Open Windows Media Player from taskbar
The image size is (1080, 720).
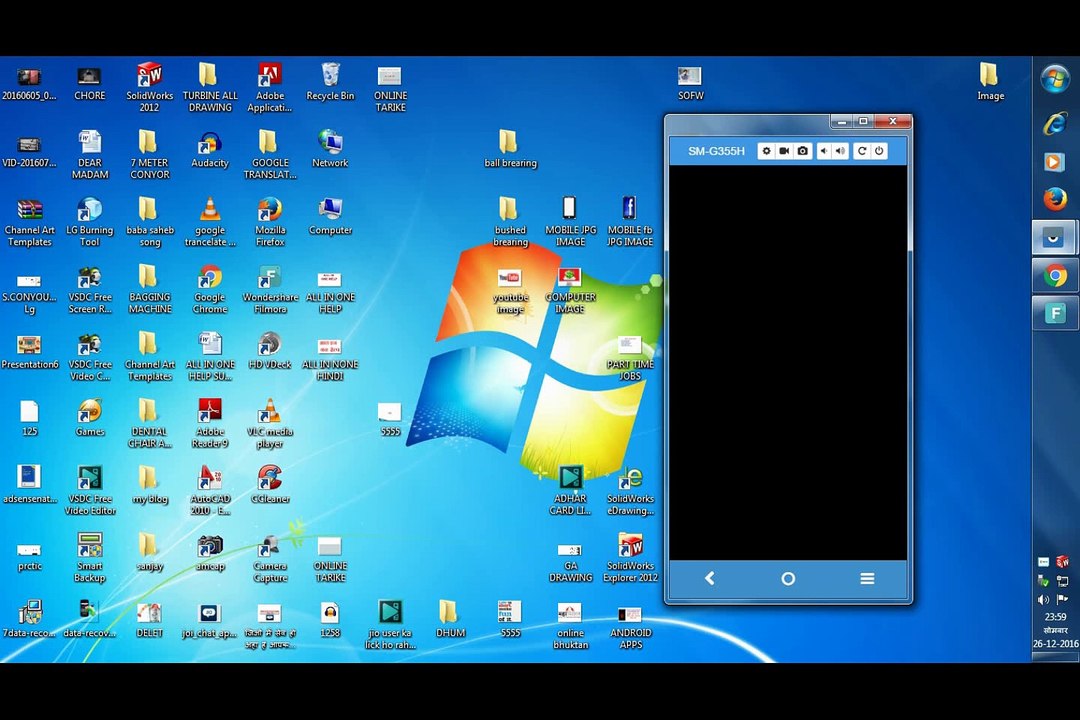pos(1055,162)
